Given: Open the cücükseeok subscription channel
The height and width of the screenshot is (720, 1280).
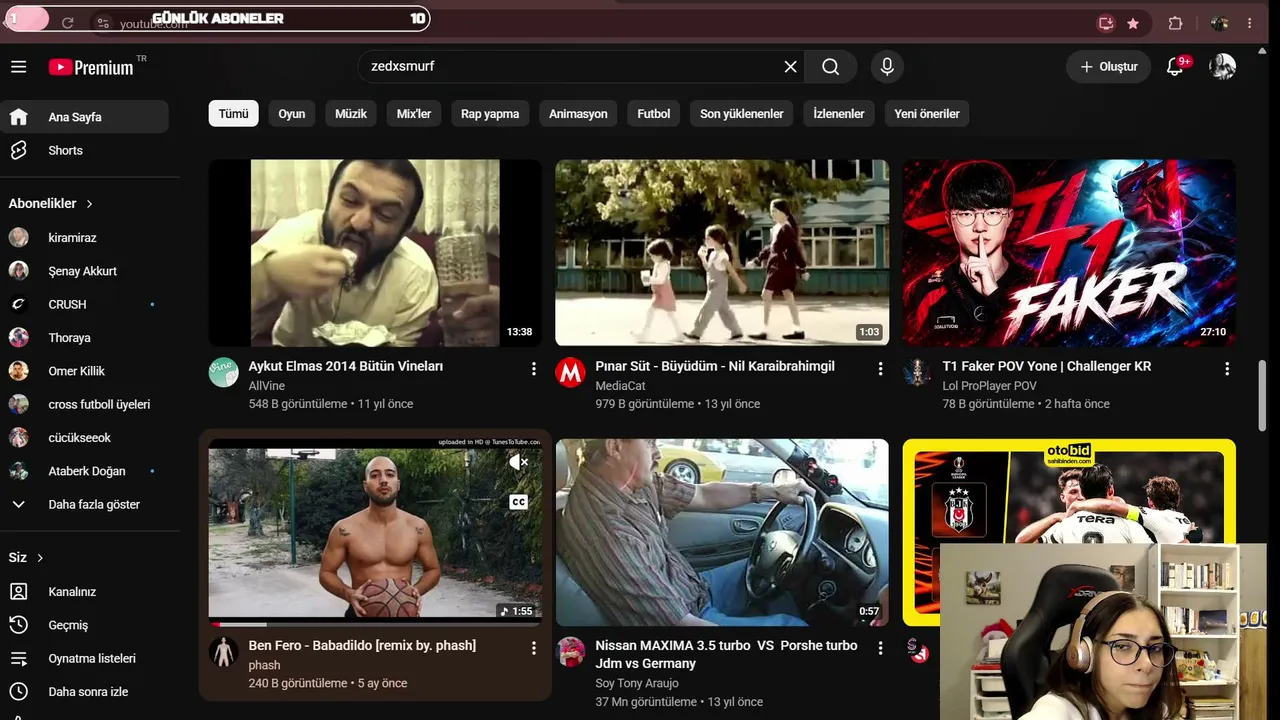Looking at the screenshot, I should [x=84, y=438].
